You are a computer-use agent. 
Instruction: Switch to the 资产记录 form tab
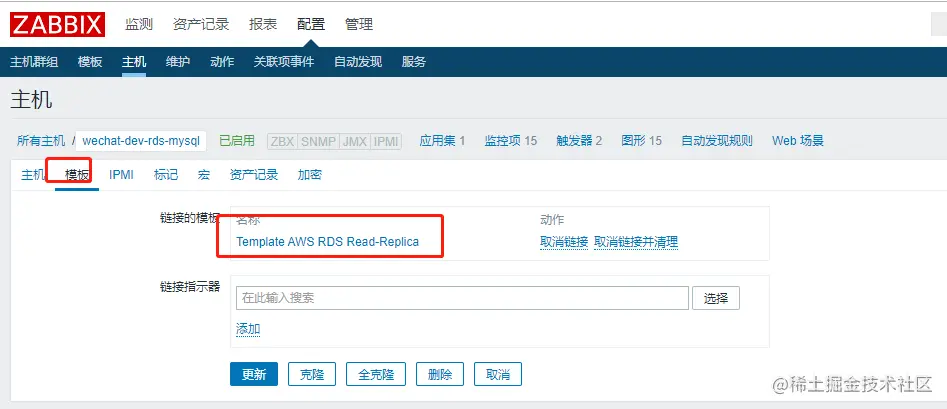254,175
